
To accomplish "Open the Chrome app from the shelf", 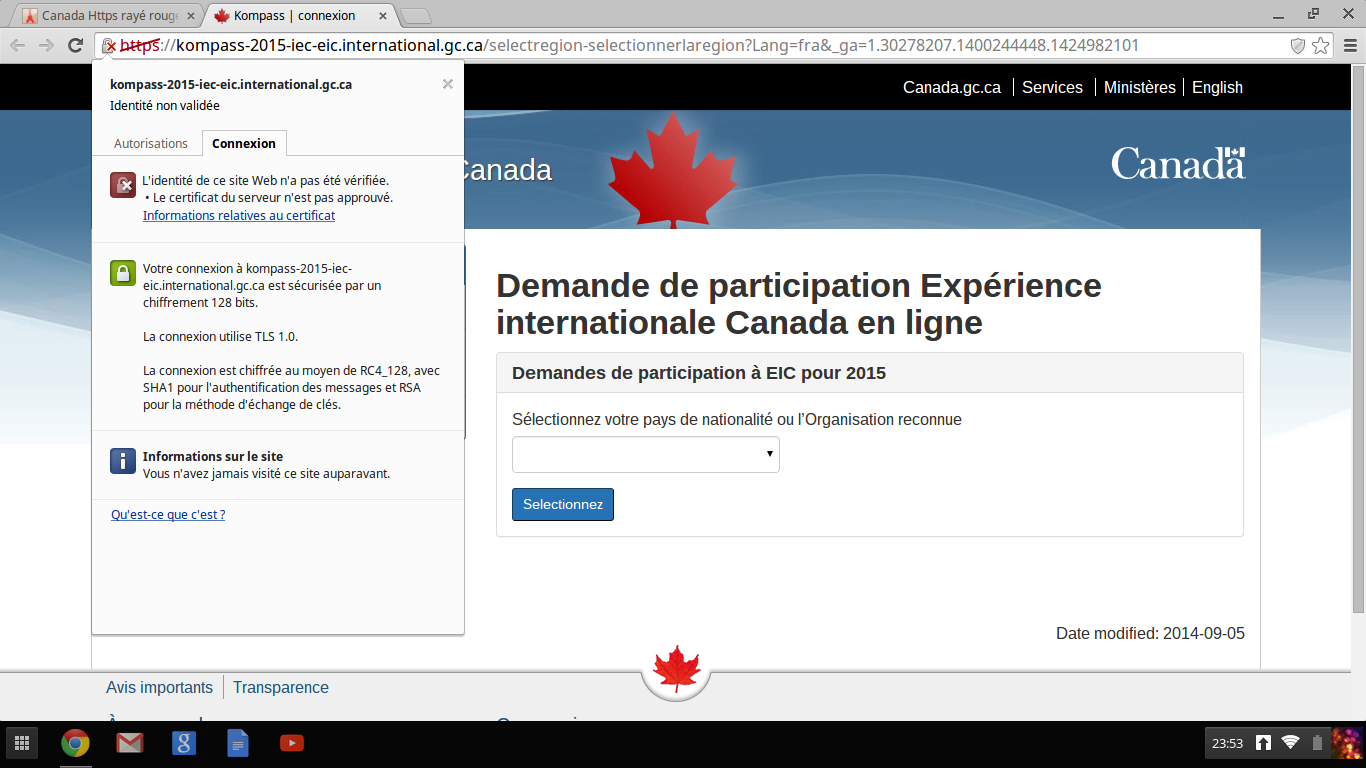I will coord(75,743).
